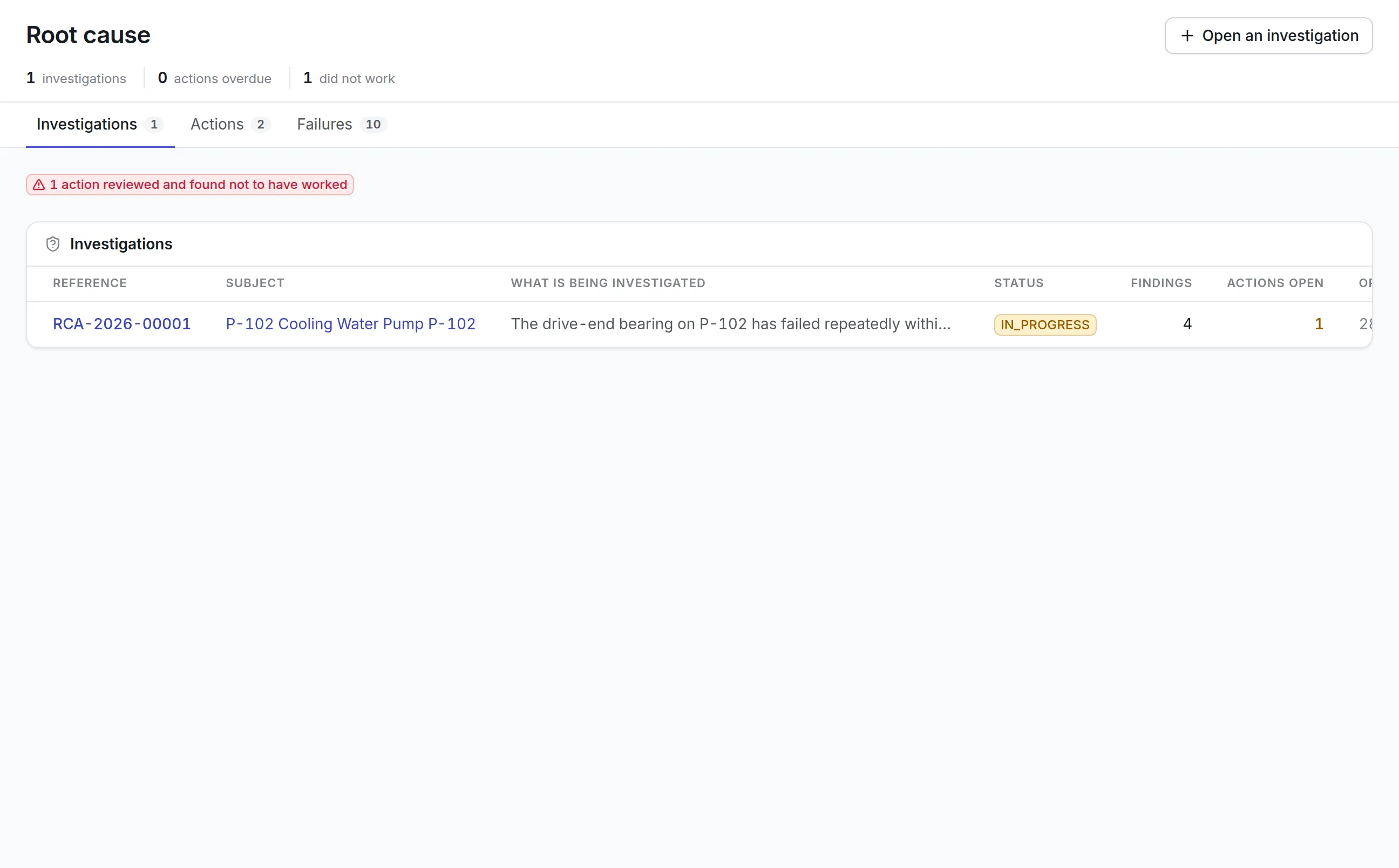Screen dimensions: 1399x868
Task: Click the 1 investigations summary stat
Action: [76, 78]
